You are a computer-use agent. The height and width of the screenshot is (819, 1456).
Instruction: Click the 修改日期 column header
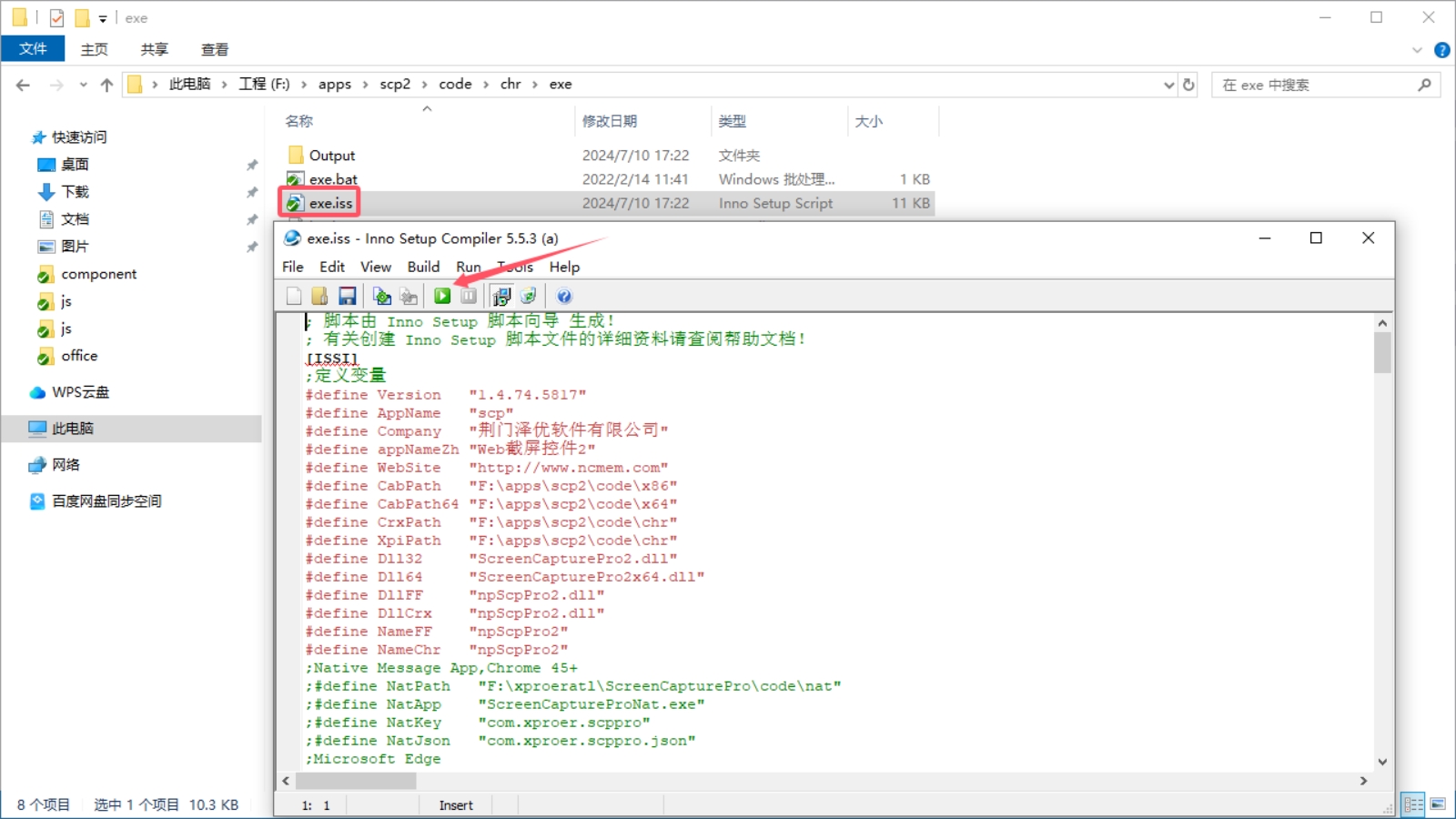pyautogui.click(x=610, y=121)
